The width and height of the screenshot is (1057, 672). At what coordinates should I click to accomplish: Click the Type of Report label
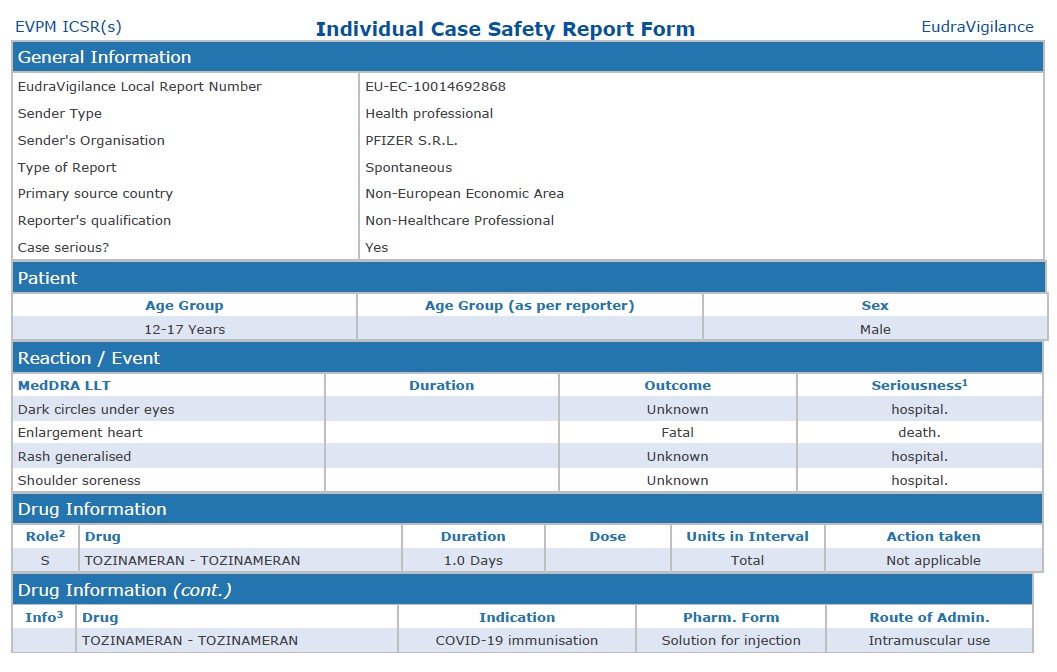click(x=67, y=167)
